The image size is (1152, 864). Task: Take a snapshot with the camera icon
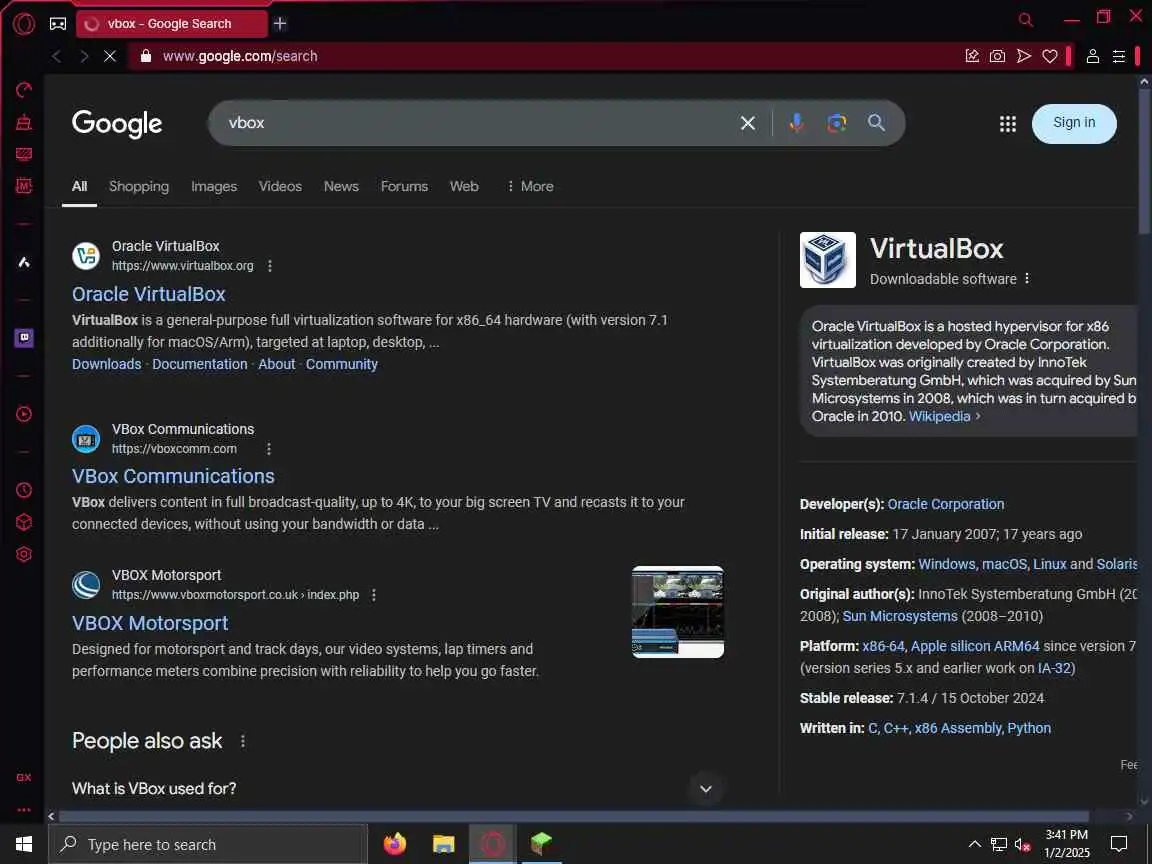[997, 56]
